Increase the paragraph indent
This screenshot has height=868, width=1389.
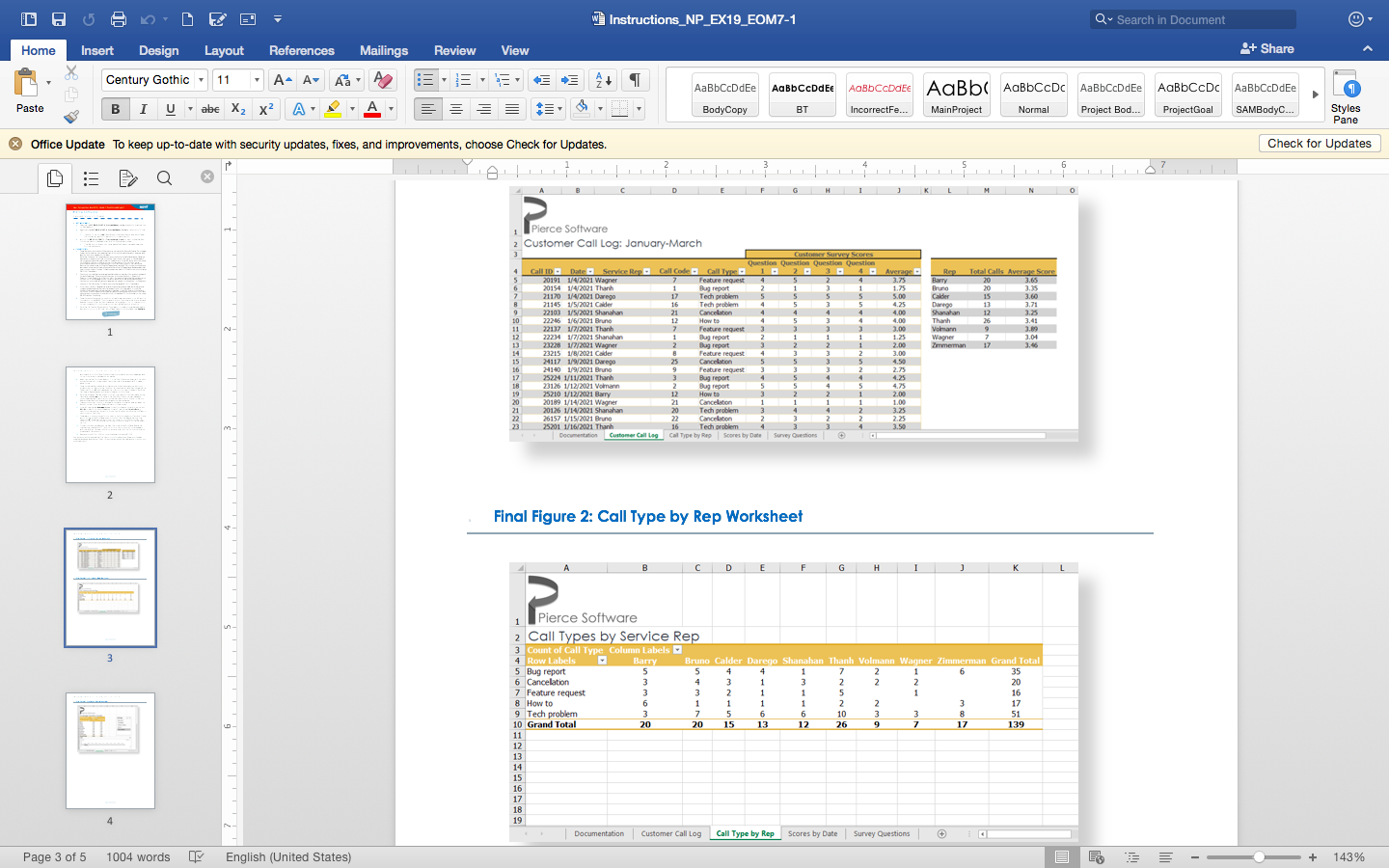570,80
